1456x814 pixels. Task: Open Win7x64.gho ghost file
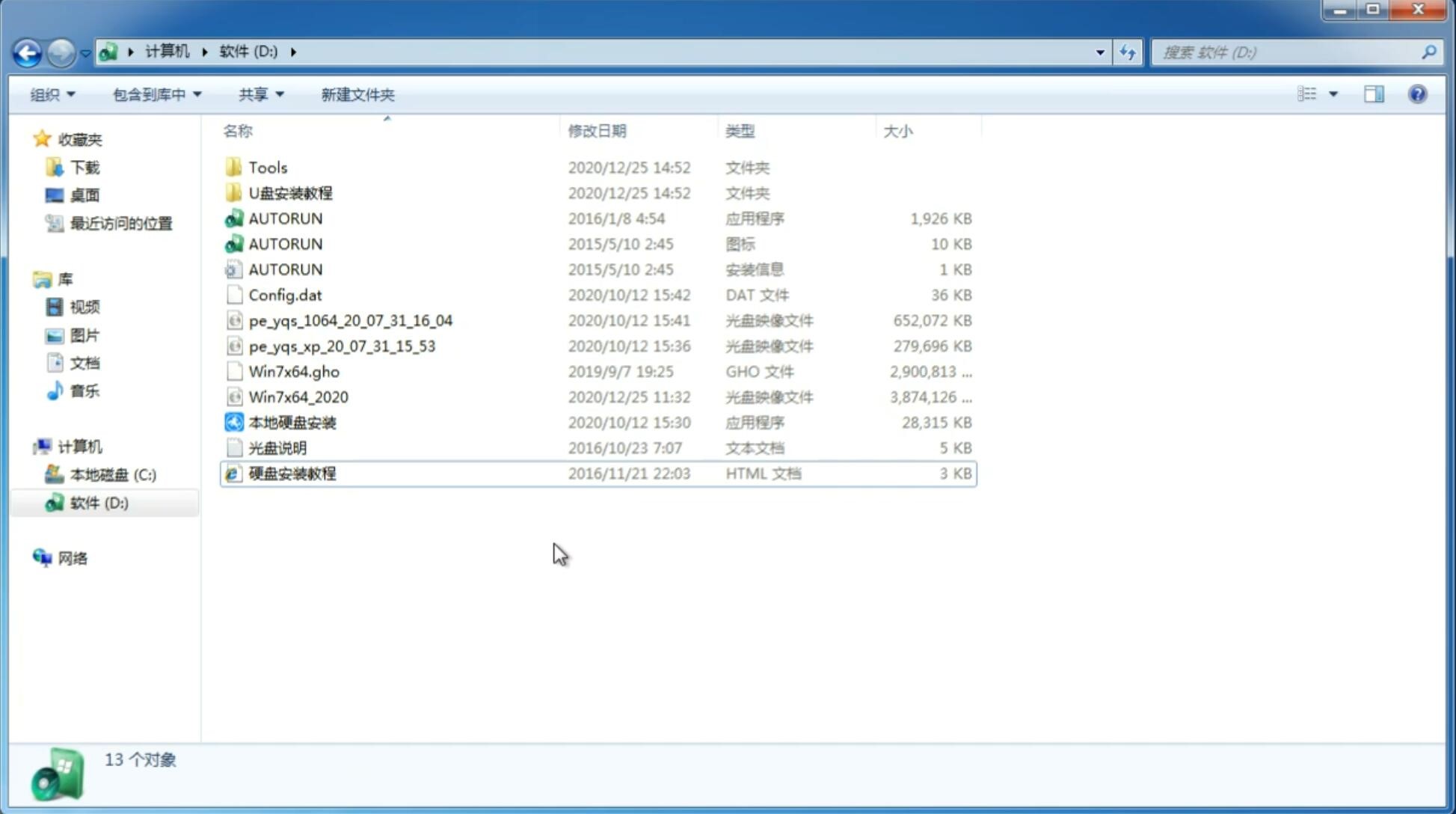point(294,371)
